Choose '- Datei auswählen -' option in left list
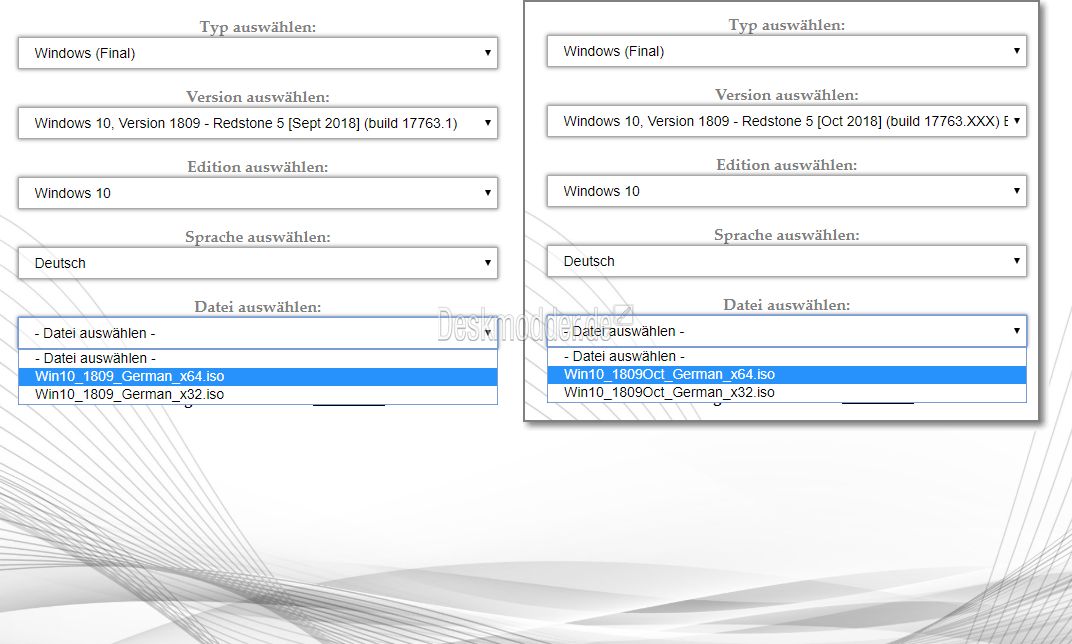 258,358
